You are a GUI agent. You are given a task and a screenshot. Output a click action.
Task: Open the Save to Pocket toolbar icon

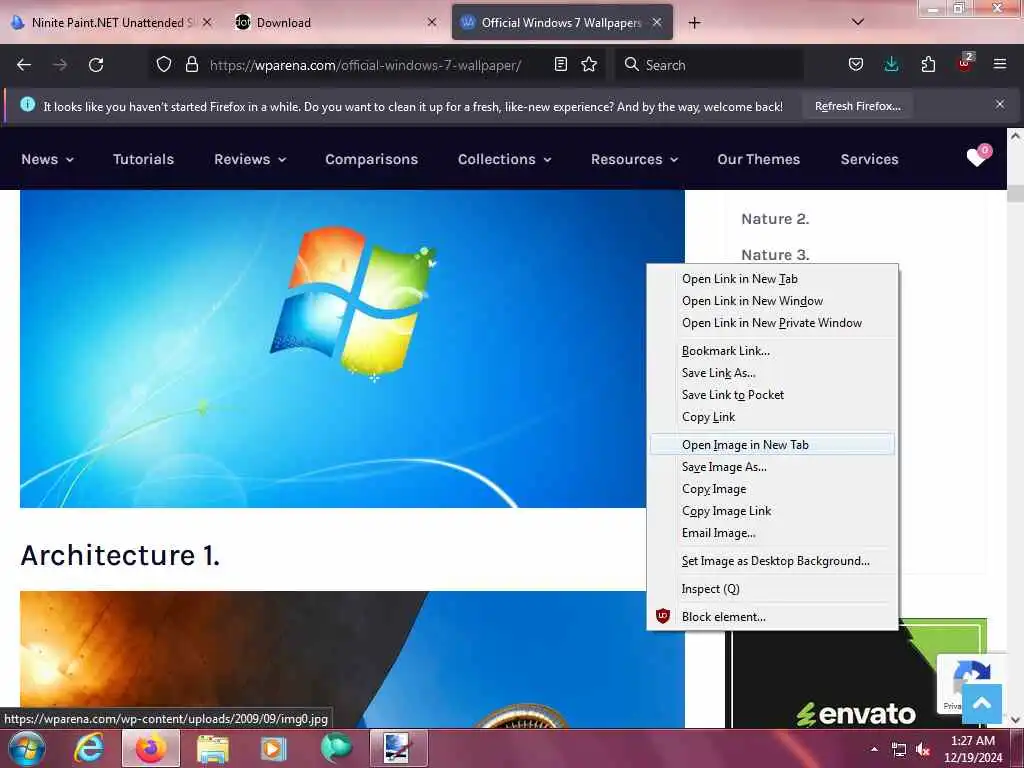(856, 65)
